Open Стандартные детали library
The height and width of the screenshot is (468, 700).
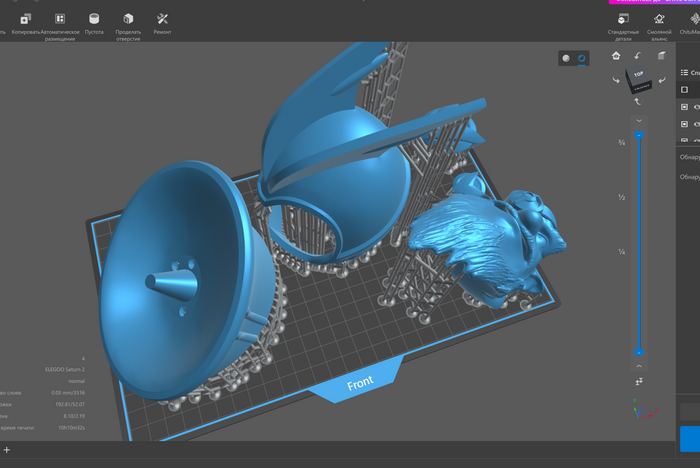coord(623,19)
